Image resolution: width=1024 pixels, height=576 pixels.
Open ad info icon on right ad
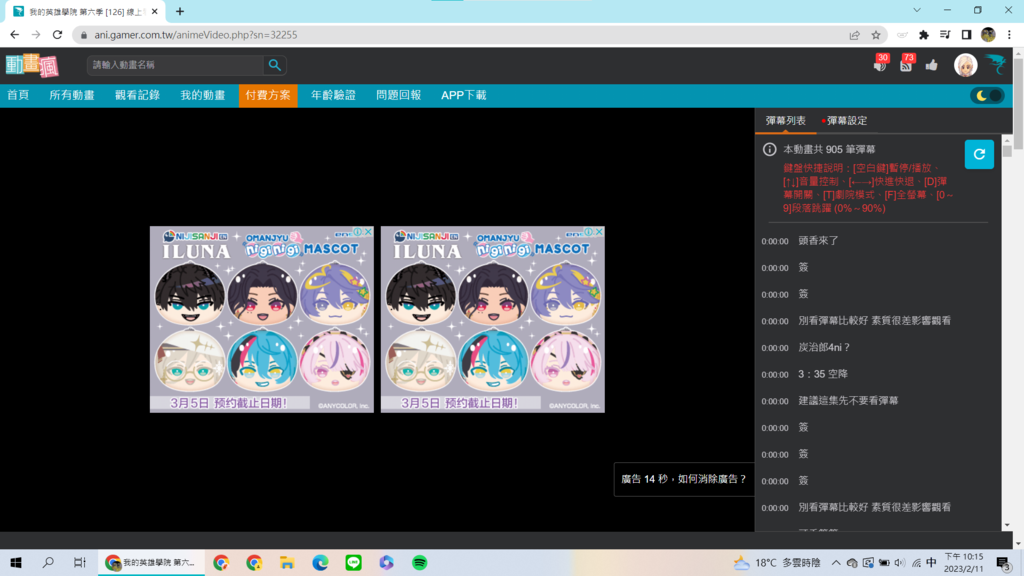589,232
